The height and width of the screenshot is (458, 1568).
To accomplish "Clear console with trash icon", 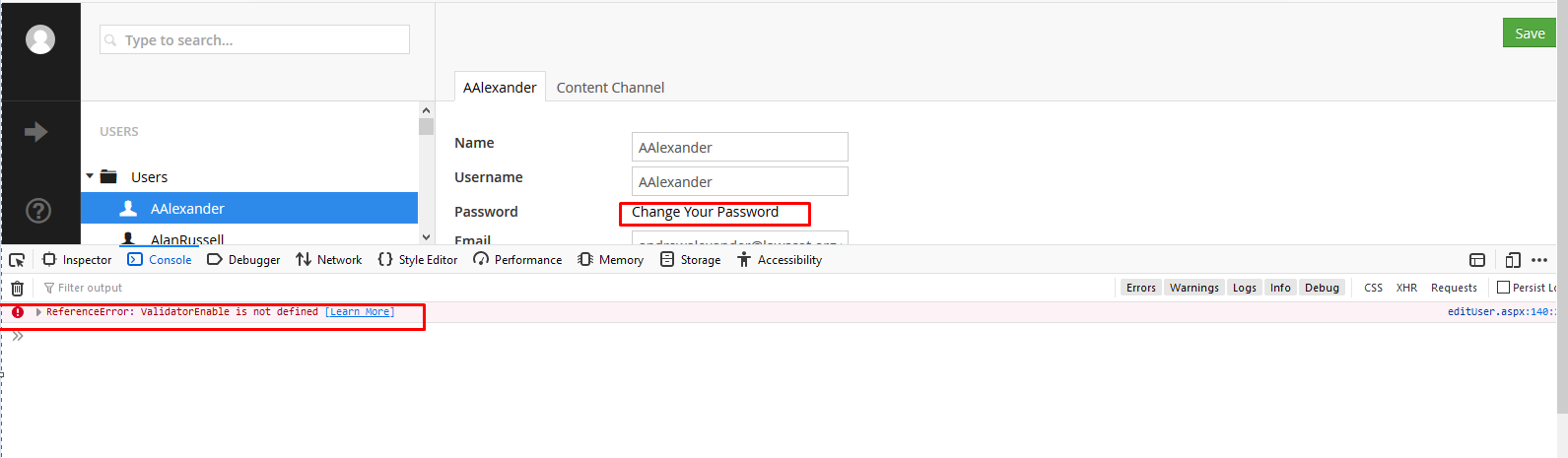I will point(17,289).
